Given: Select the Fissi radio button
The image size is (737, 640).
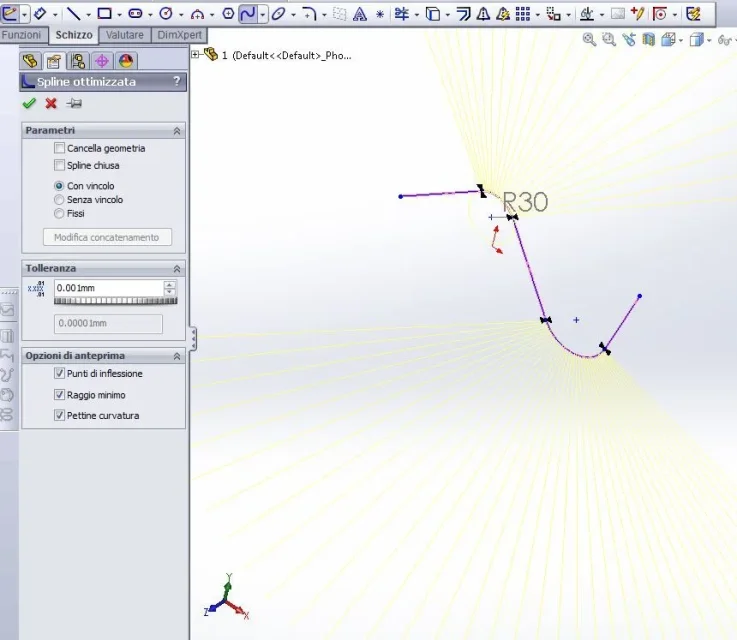Looking at the screenshot, I should tap(59, 213).
